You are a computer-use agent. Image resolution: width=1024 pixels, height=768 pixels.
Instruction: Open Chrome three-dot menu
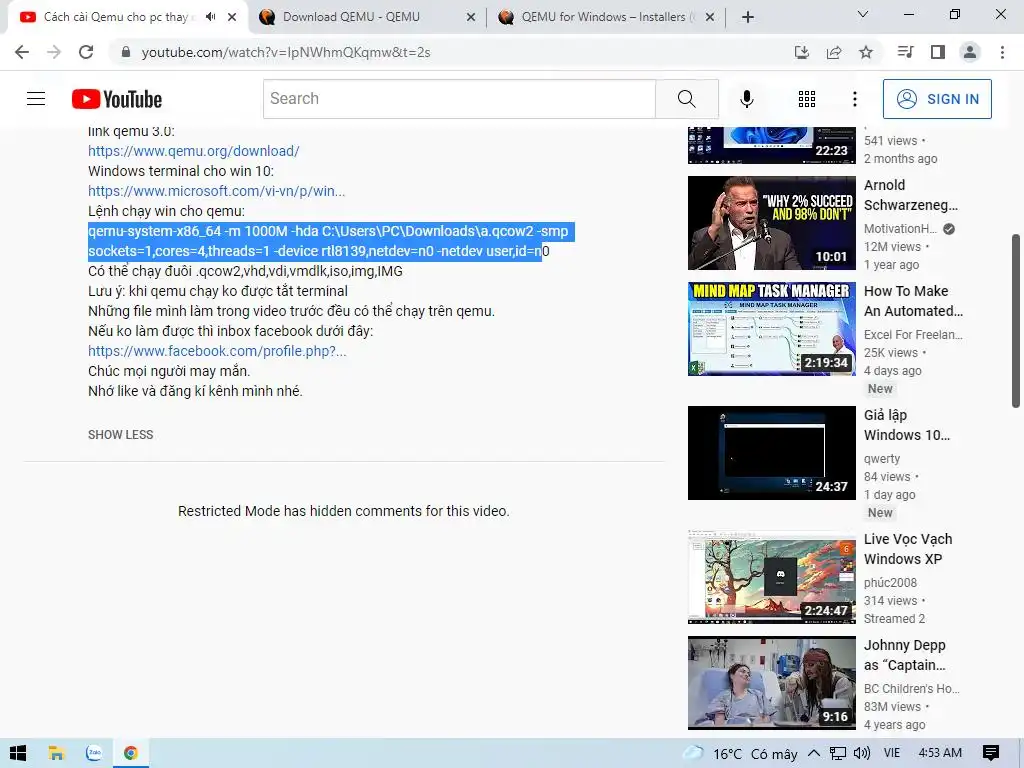[x=1002, y=52]
